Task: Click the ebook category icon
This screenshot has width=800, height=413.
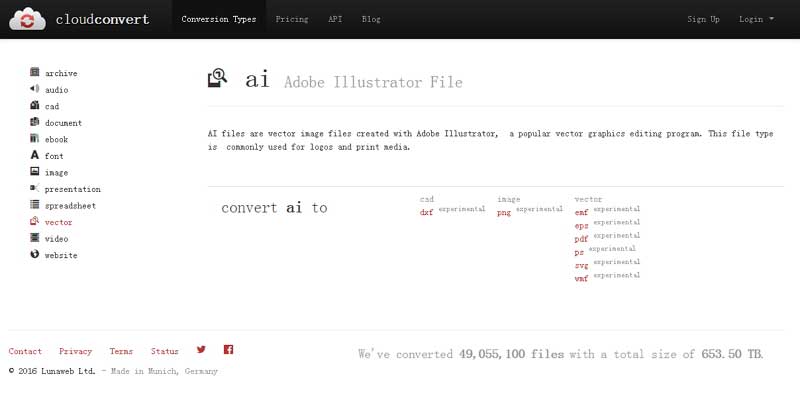Action: click(x=35, y=138)
